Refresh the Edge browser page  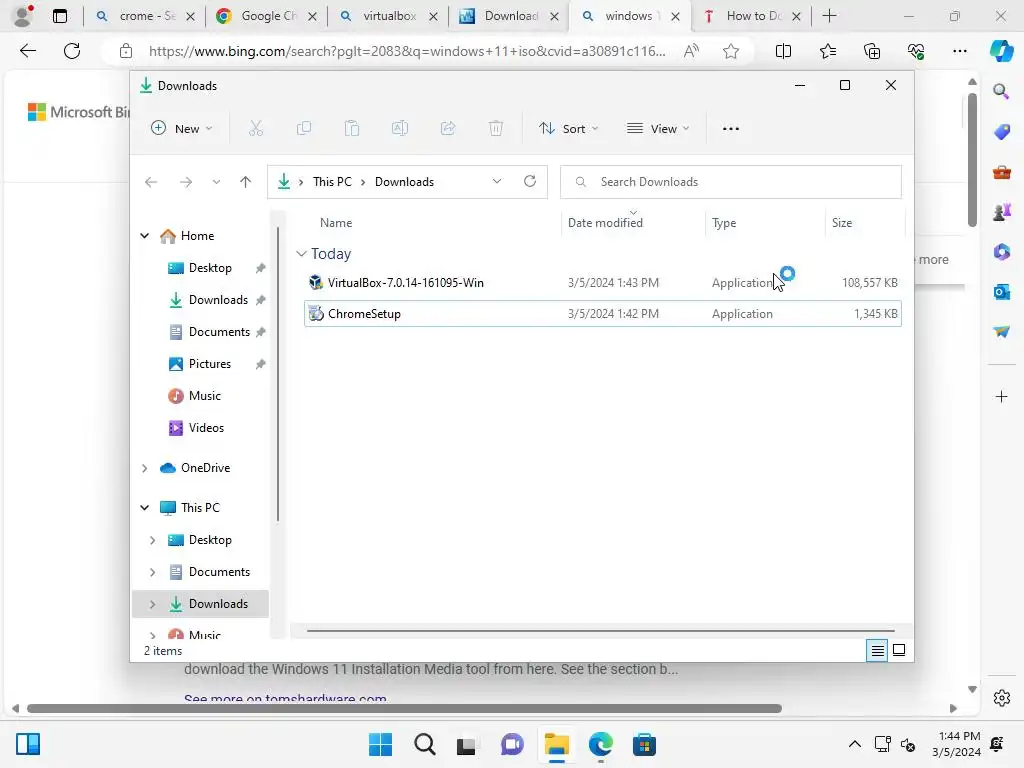pos(72,51)
